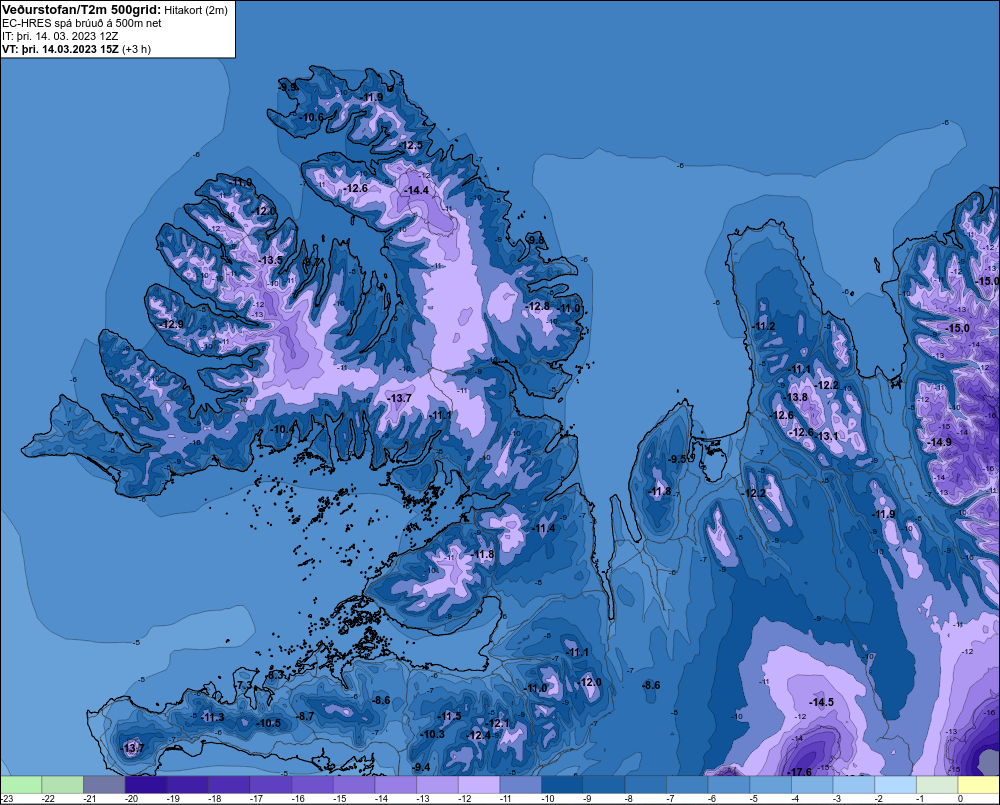This screenshot has width=1000, height=805.
Task: Select the -10.6 temperature label
Action: pyautogui.click(x=311, y=117)
